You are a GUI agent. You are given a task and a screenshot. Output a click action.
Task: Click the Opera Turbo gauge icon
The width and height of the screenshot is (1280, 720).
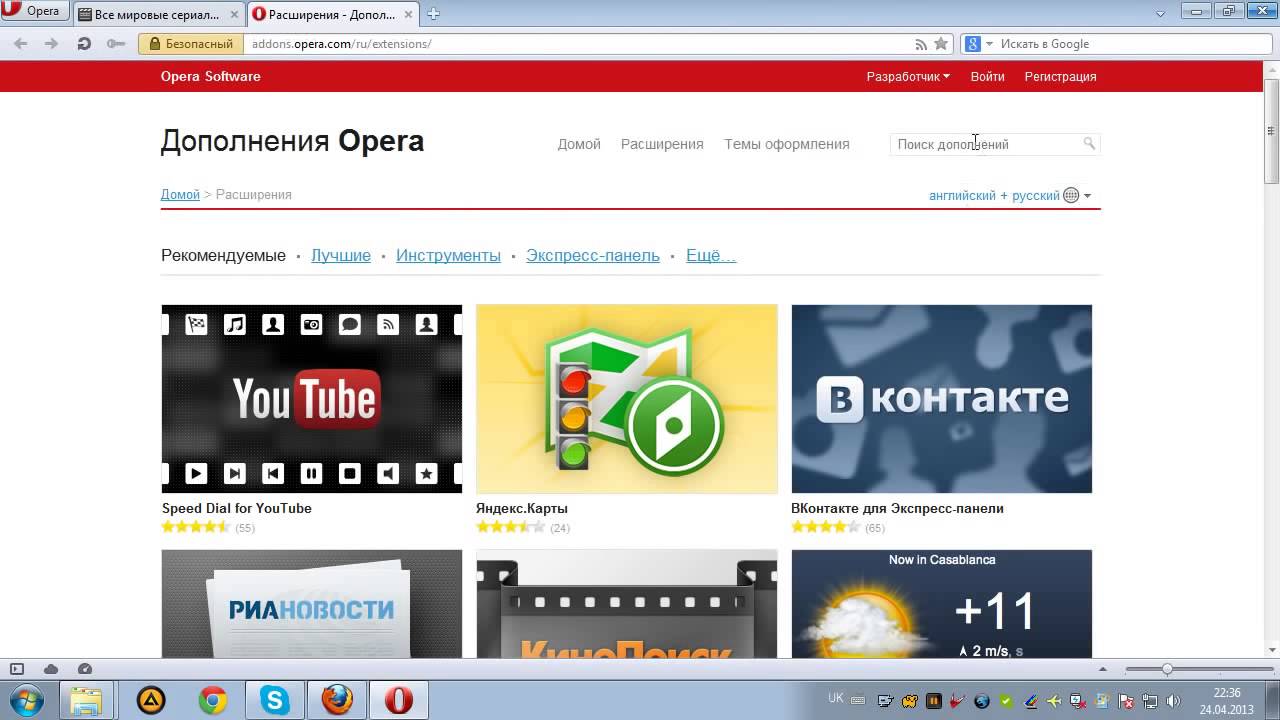pos(85,669)
